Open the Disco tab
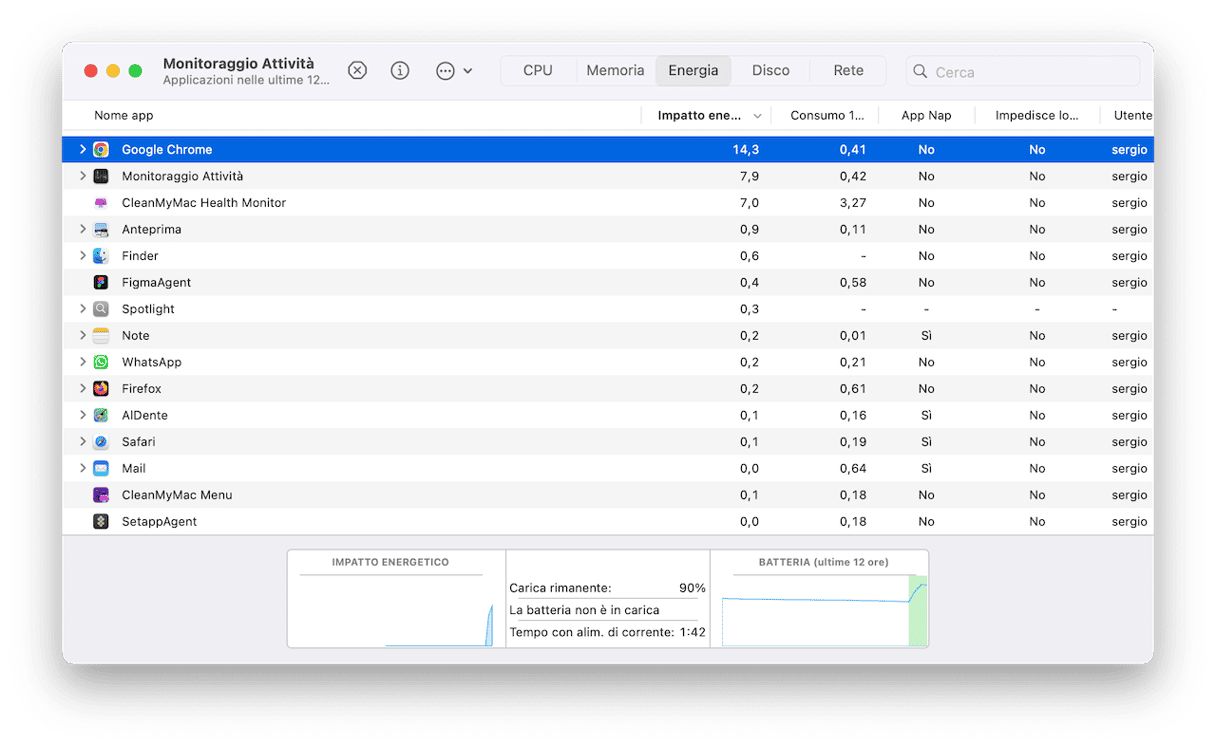This screenshot has height=746, width=1216. coord(771,71)
